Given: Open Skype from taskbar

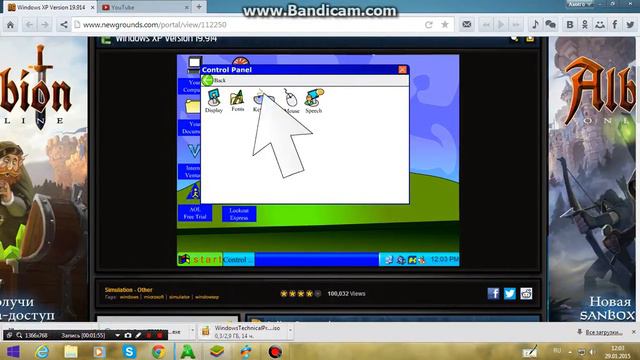Looking at the screenshot, I should click(x=129, y=351).
